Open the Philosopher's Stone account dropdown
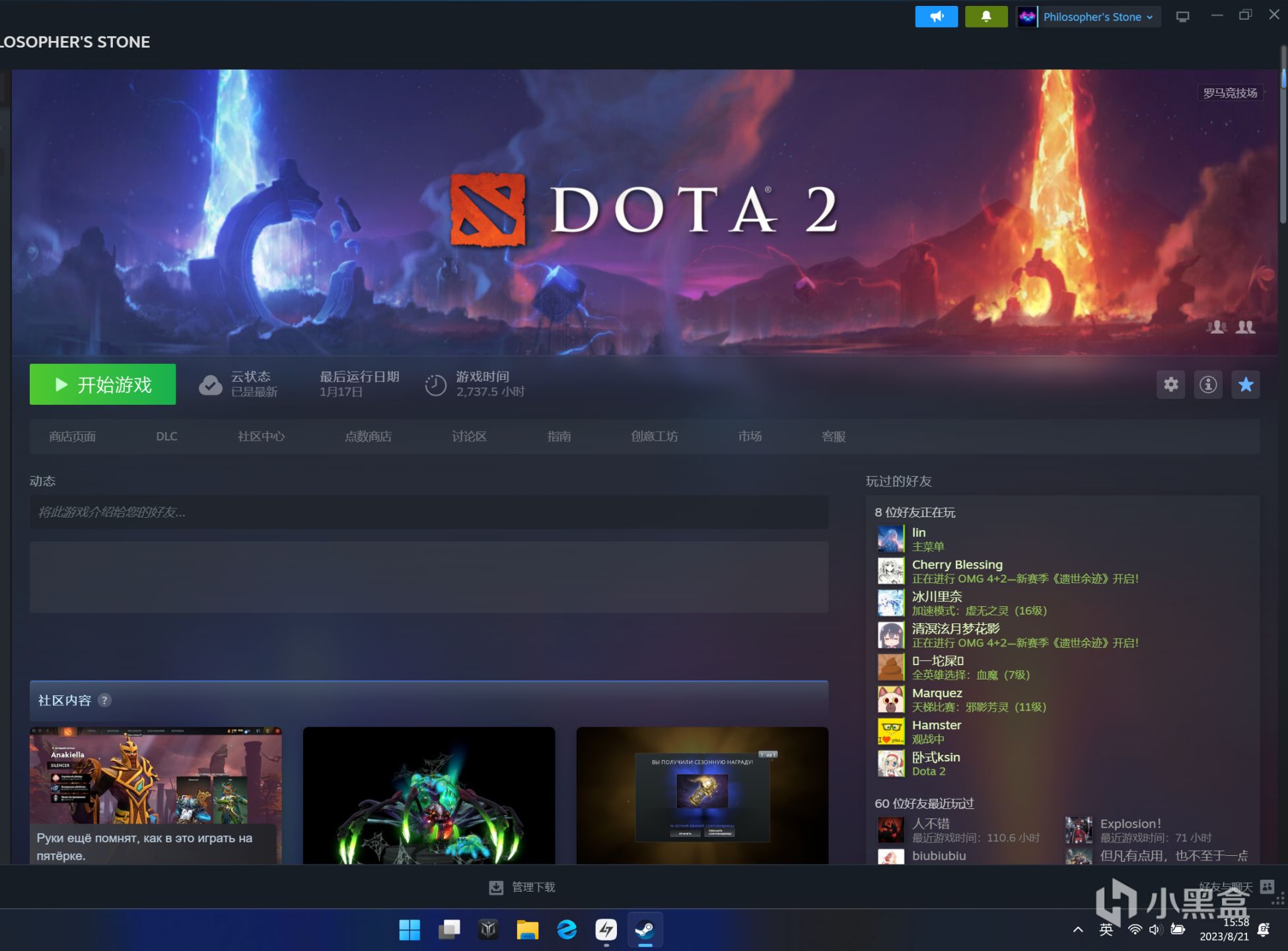1288x951 pixels. (1098, 17)
